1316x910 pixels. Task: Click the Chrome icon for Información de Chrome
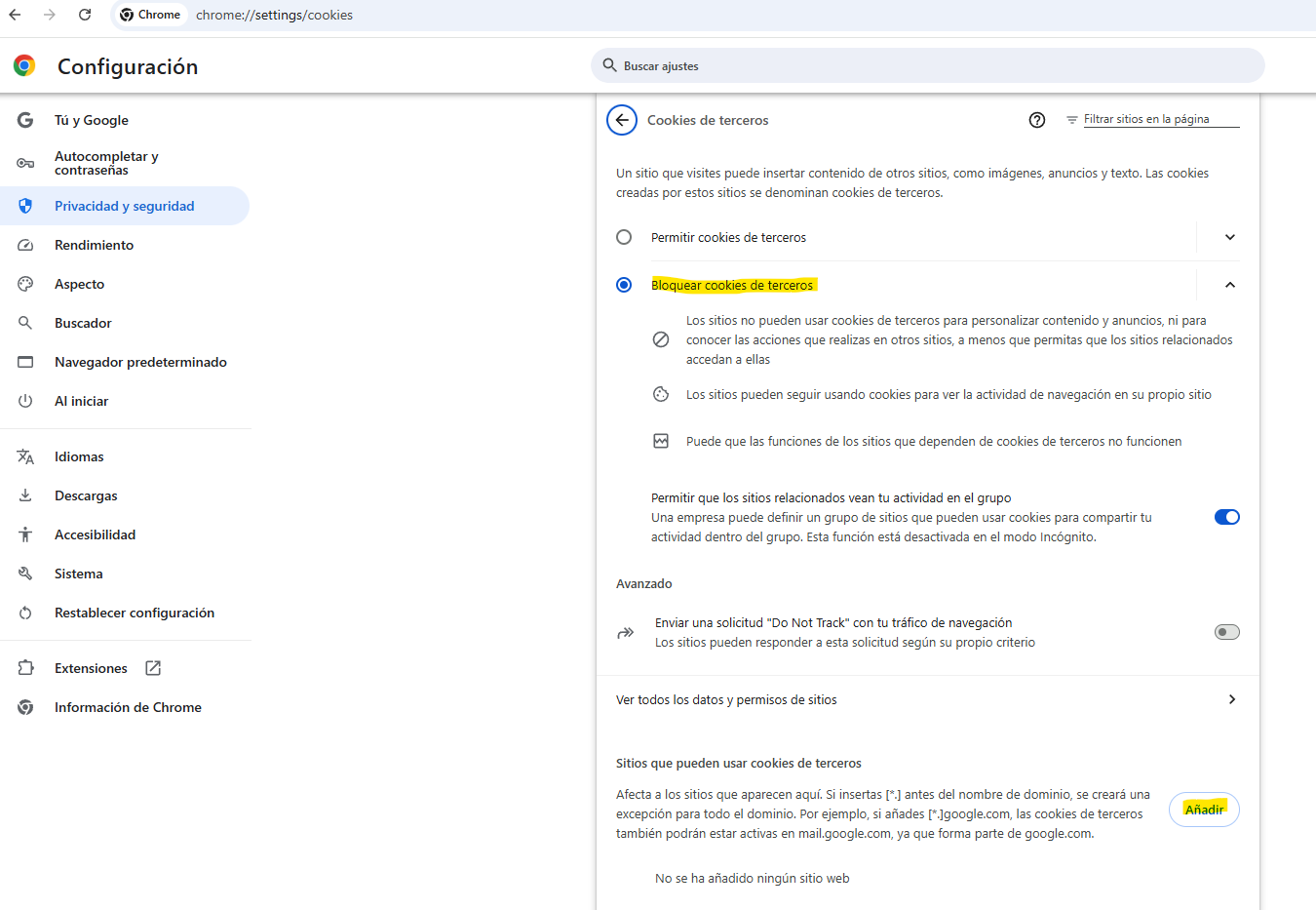click(25, 707)
